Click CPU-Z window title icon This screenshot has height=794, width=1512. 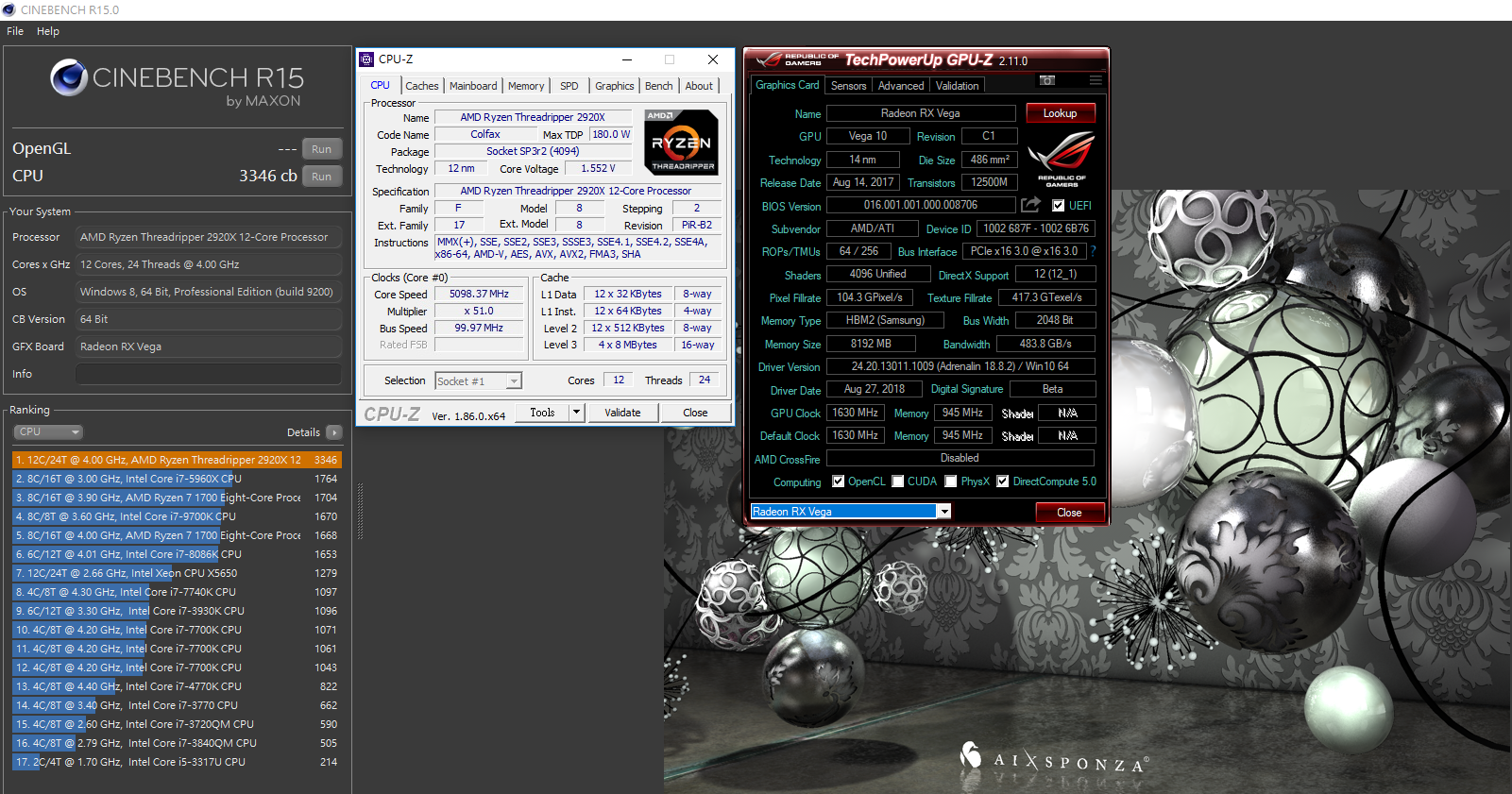366,59
